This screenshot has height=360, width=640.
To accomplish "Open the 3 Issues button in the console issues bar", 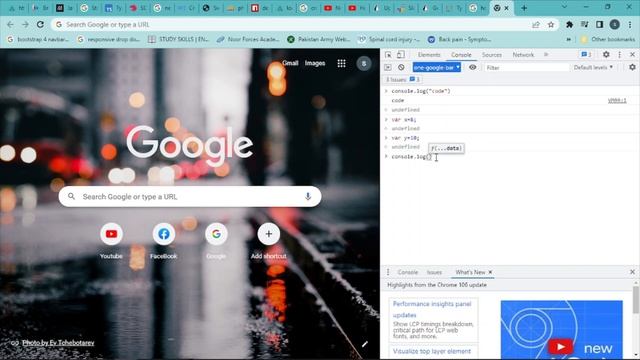I will point(402,80).
